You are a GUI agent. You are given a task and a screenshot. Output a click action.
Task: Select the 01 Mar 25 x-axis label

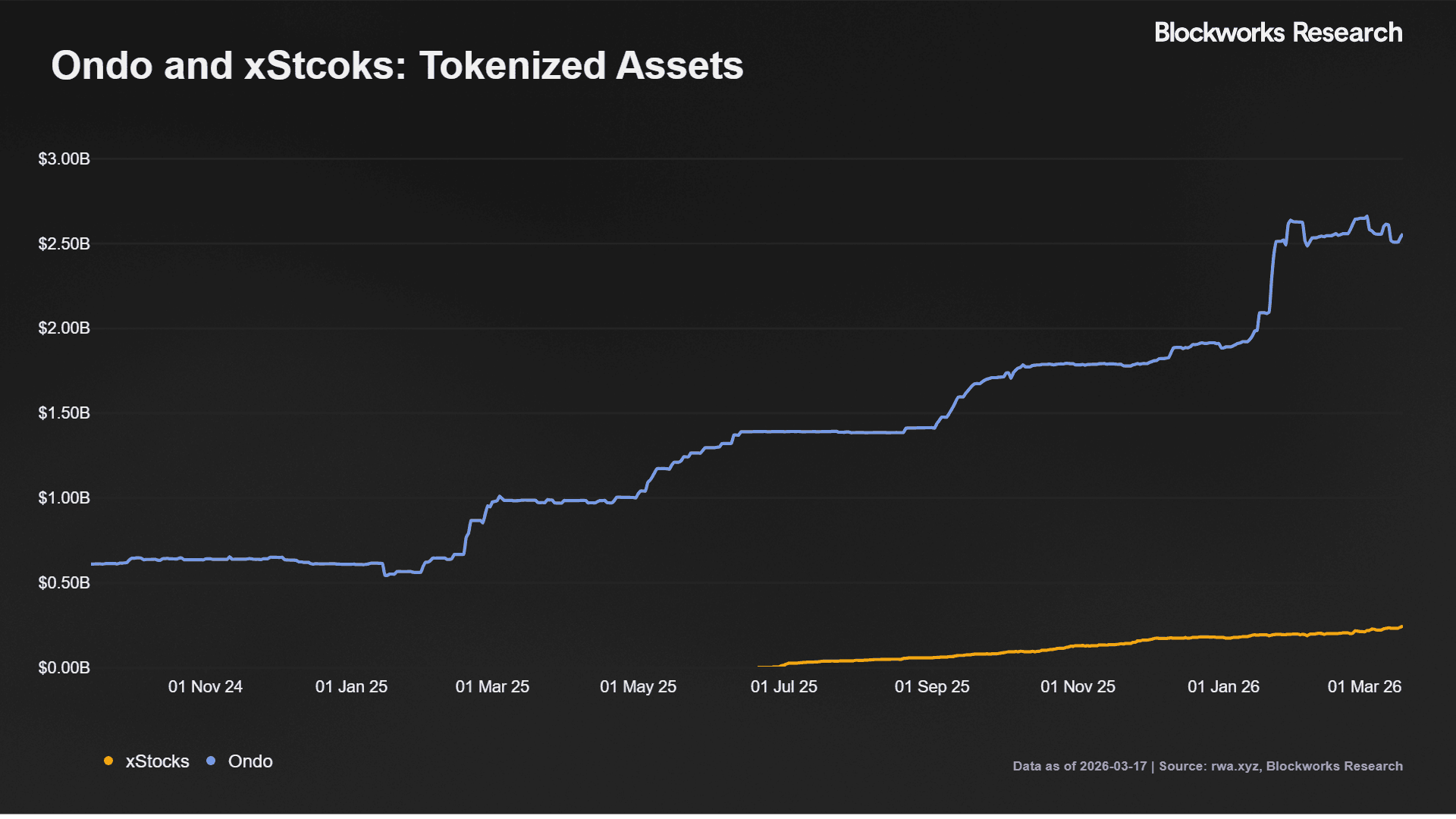click(492, 687)
